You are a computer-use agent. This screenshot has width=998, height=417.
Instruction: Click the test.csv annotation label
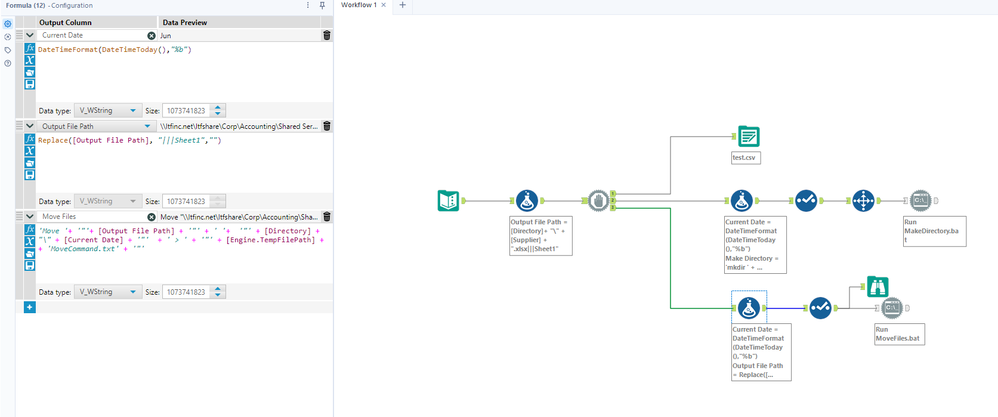(x=746, y=156)
